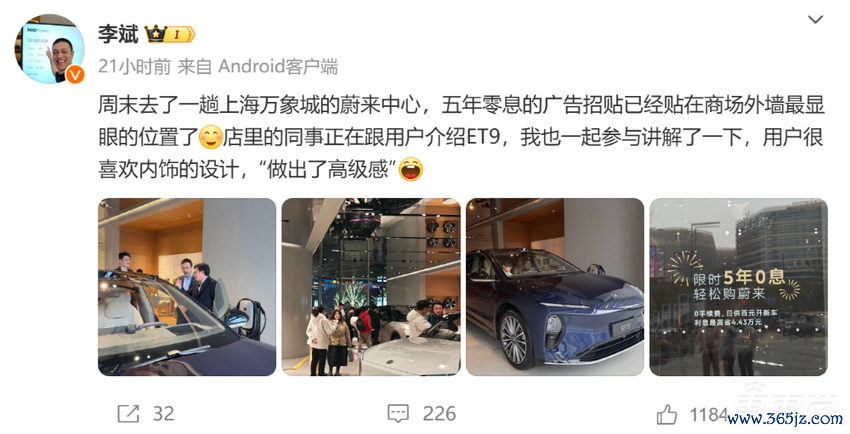Click the orange verified V badge

(x=75, y=74)
